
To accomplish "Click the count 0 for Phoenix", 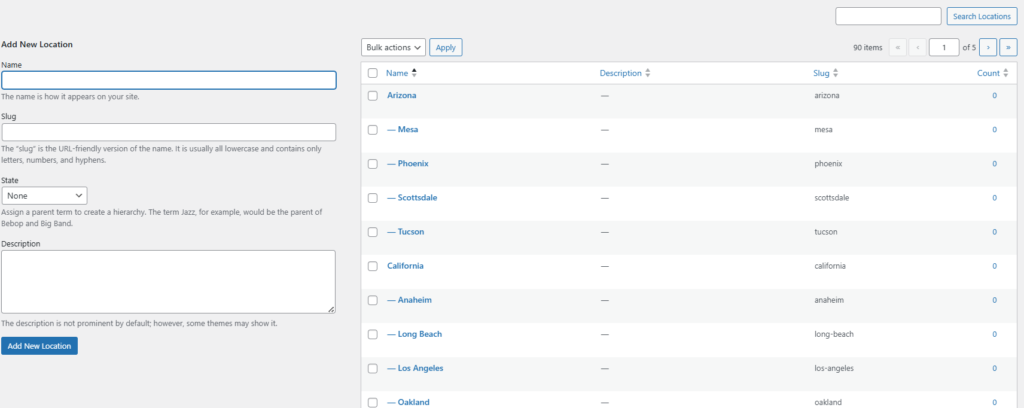I will (x=995, y=163).
